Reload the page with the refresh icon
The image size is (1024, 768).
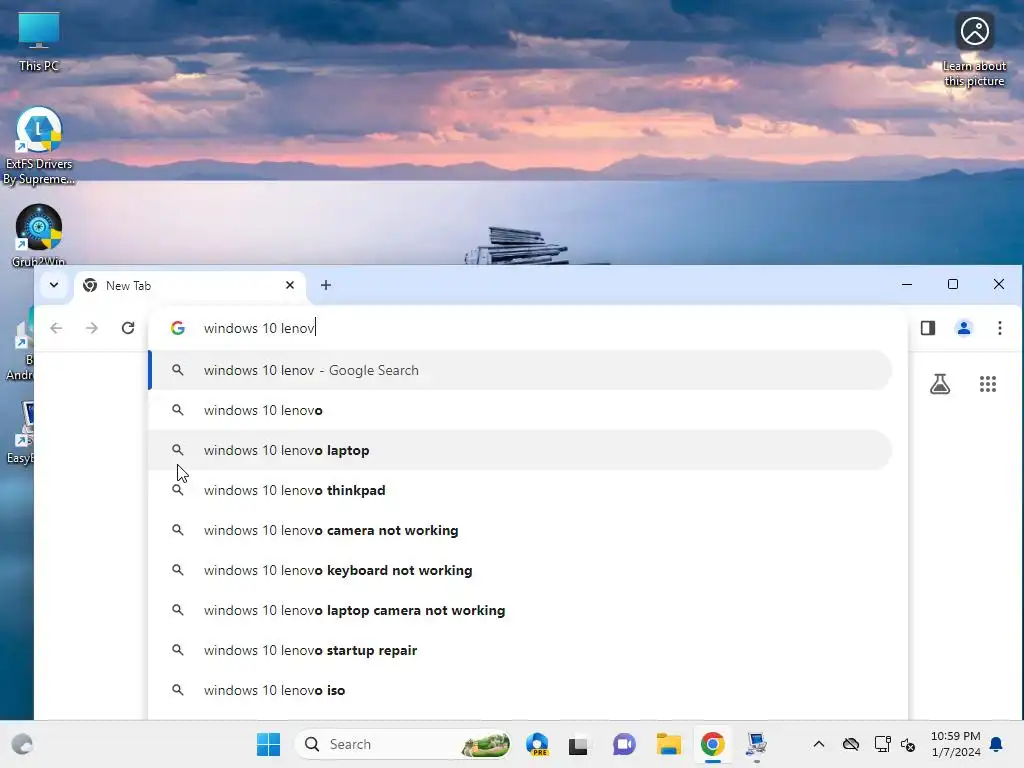(128, 328)
